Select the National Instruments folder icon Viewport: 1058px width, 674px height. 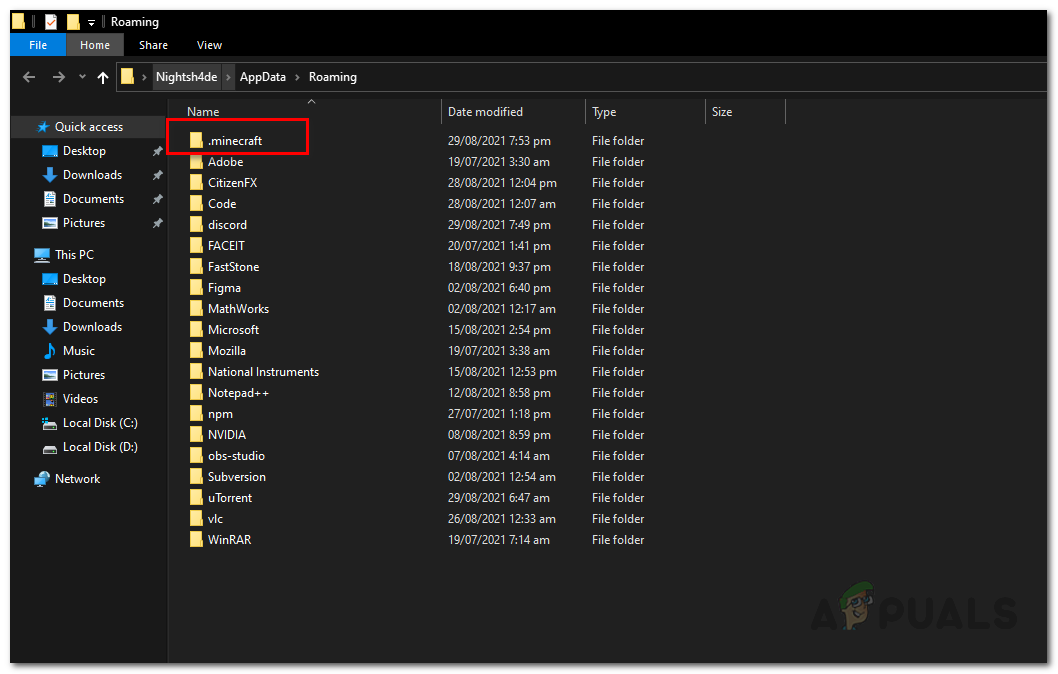pos(196,372)
